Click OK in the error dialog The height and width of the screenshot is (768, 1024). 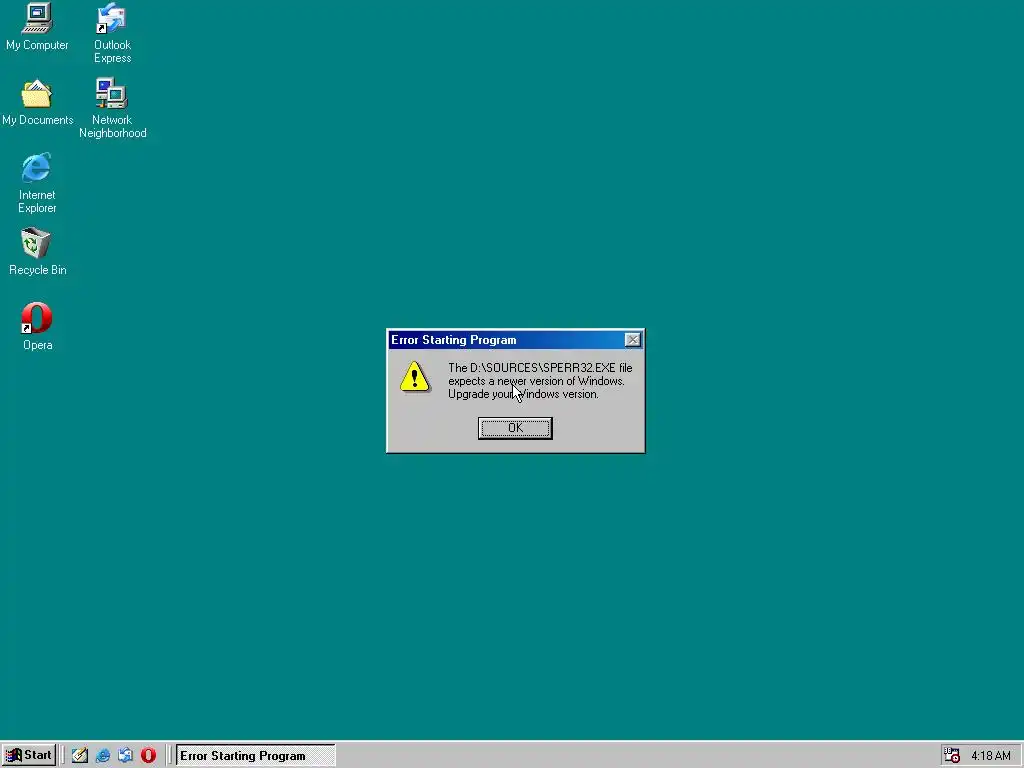pyautogui.click(x=515, y=428)
